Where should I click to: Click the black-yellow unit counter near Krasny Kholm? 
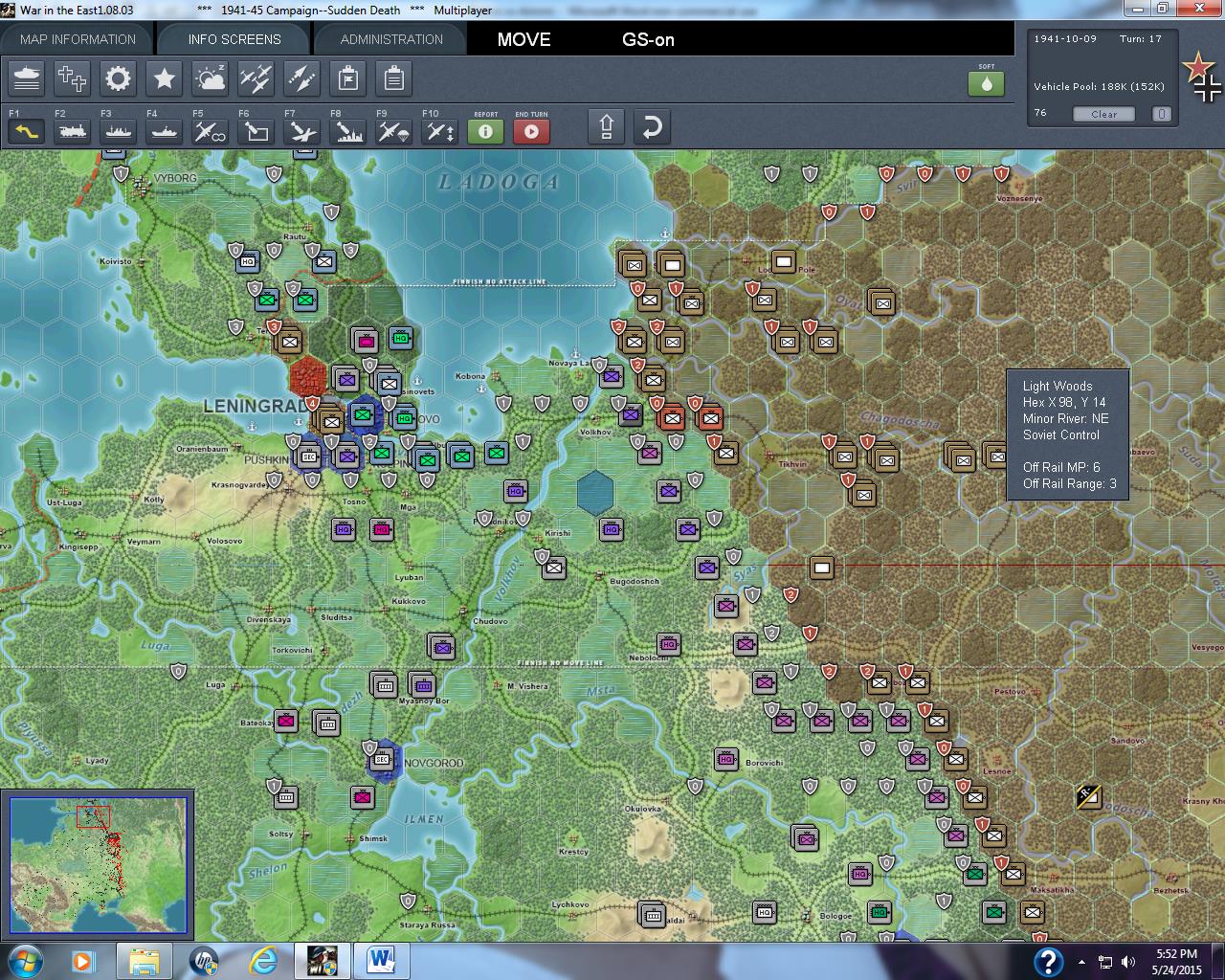(x=1088, y=795)
